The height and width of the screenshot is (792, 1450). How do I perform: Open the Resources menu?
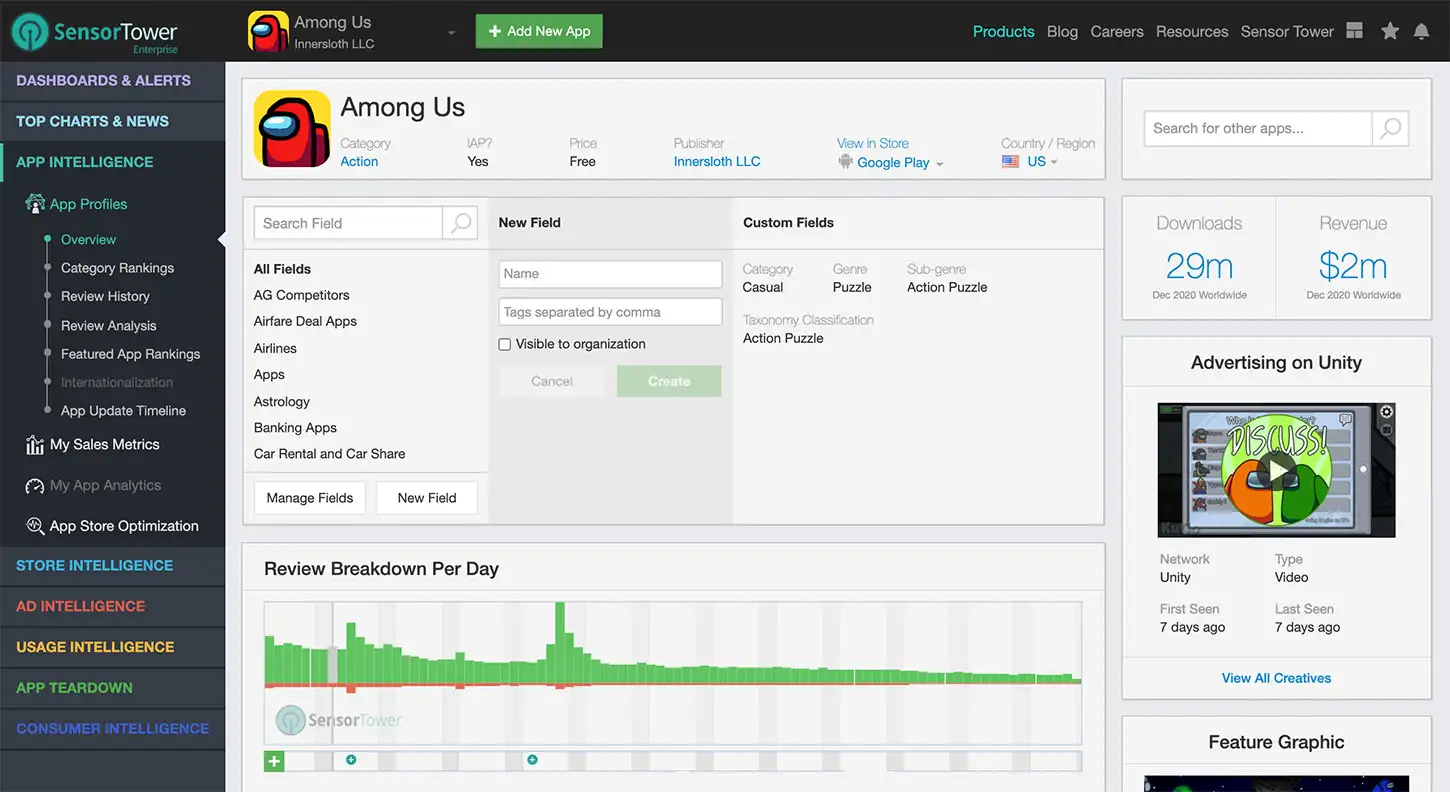1192,31
